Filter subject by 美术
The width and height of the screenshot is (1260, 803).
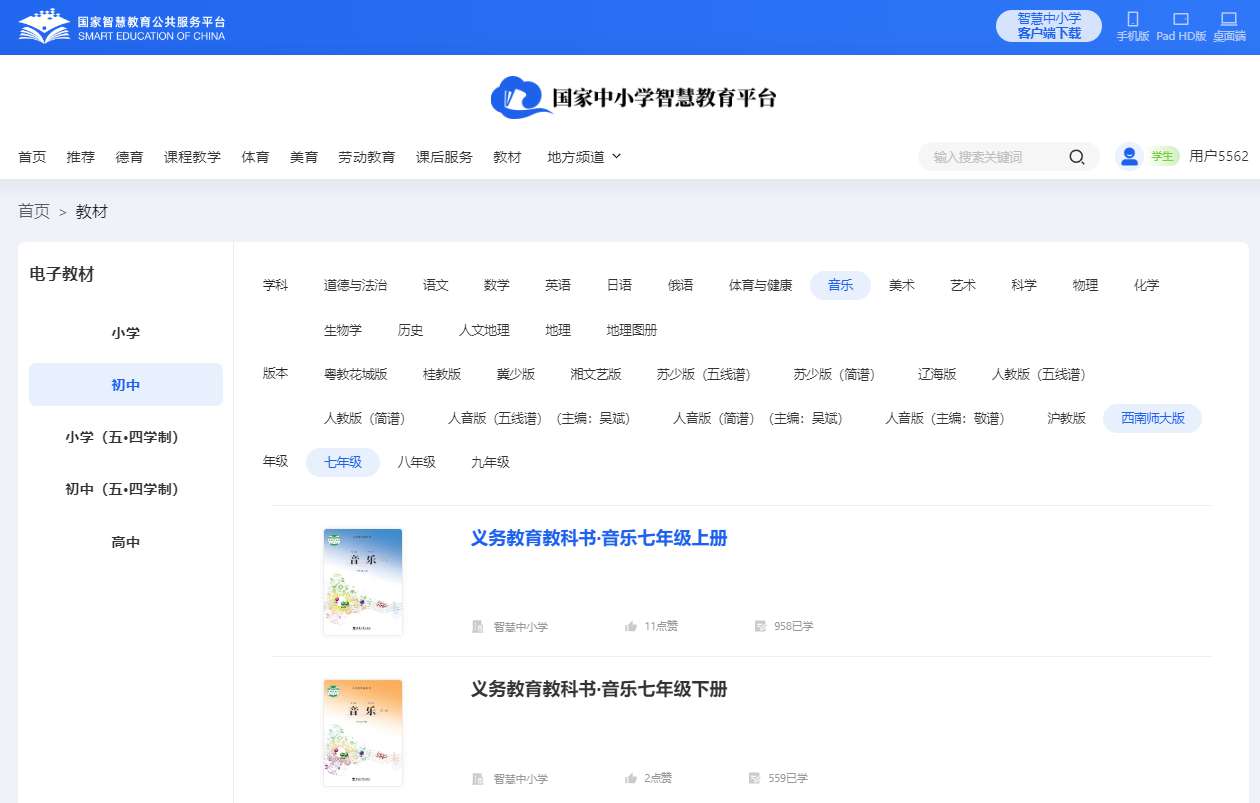pyautogui.click(x=902, y=285)
